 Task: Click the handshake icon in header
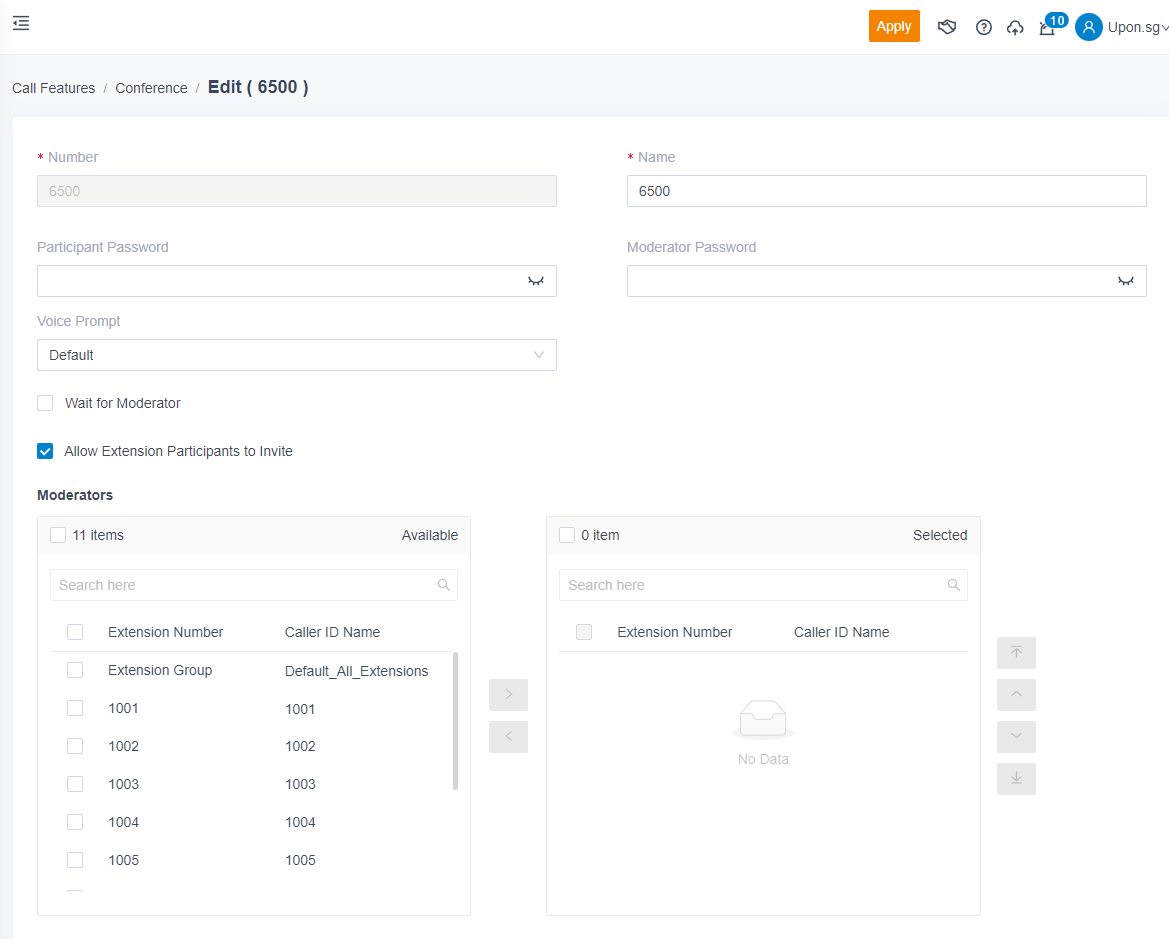point(947,27)
